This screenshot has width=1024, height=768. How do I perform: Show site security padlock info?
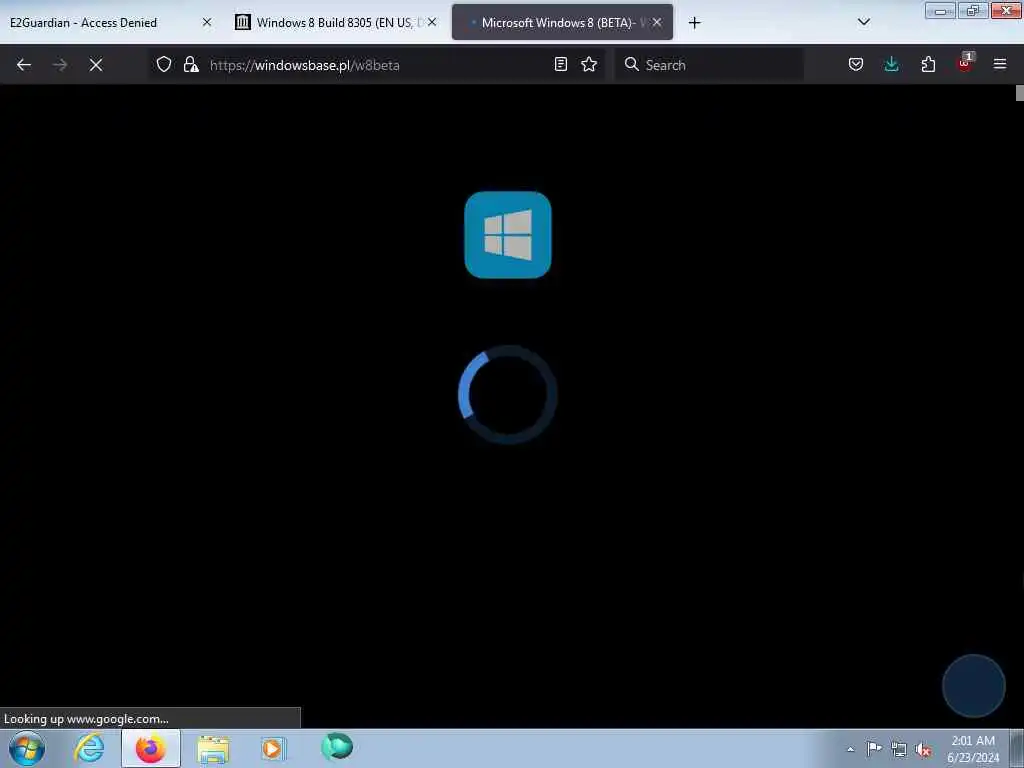coord(191,64)
